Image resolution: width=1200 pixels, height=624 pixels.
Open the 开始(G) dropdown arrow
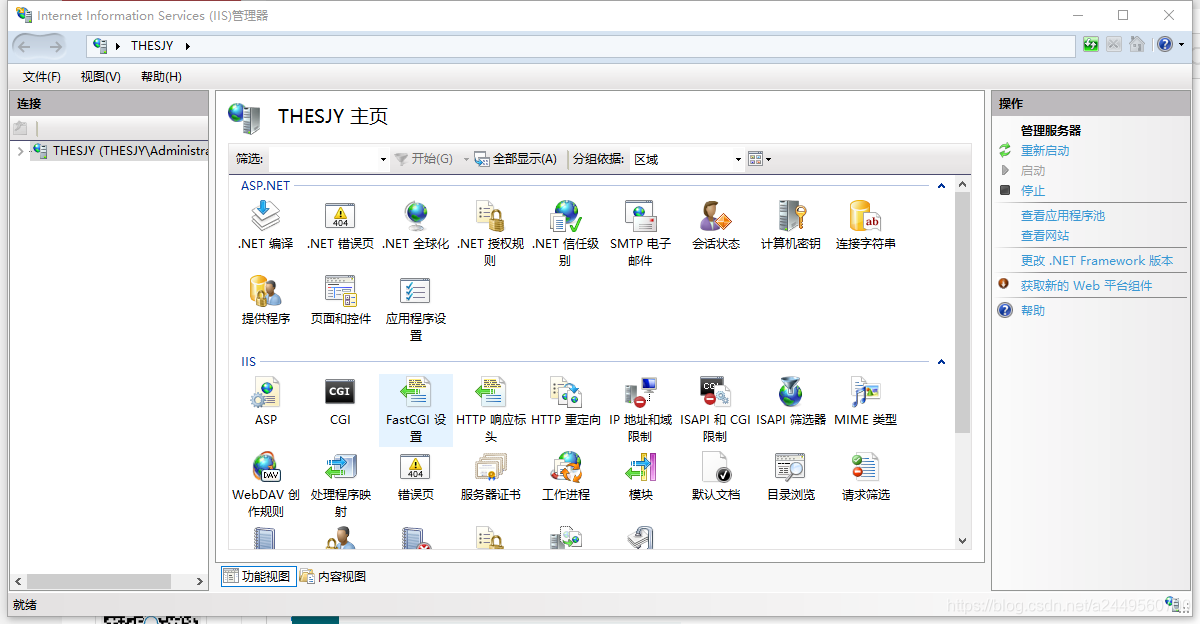coord(466,159)
